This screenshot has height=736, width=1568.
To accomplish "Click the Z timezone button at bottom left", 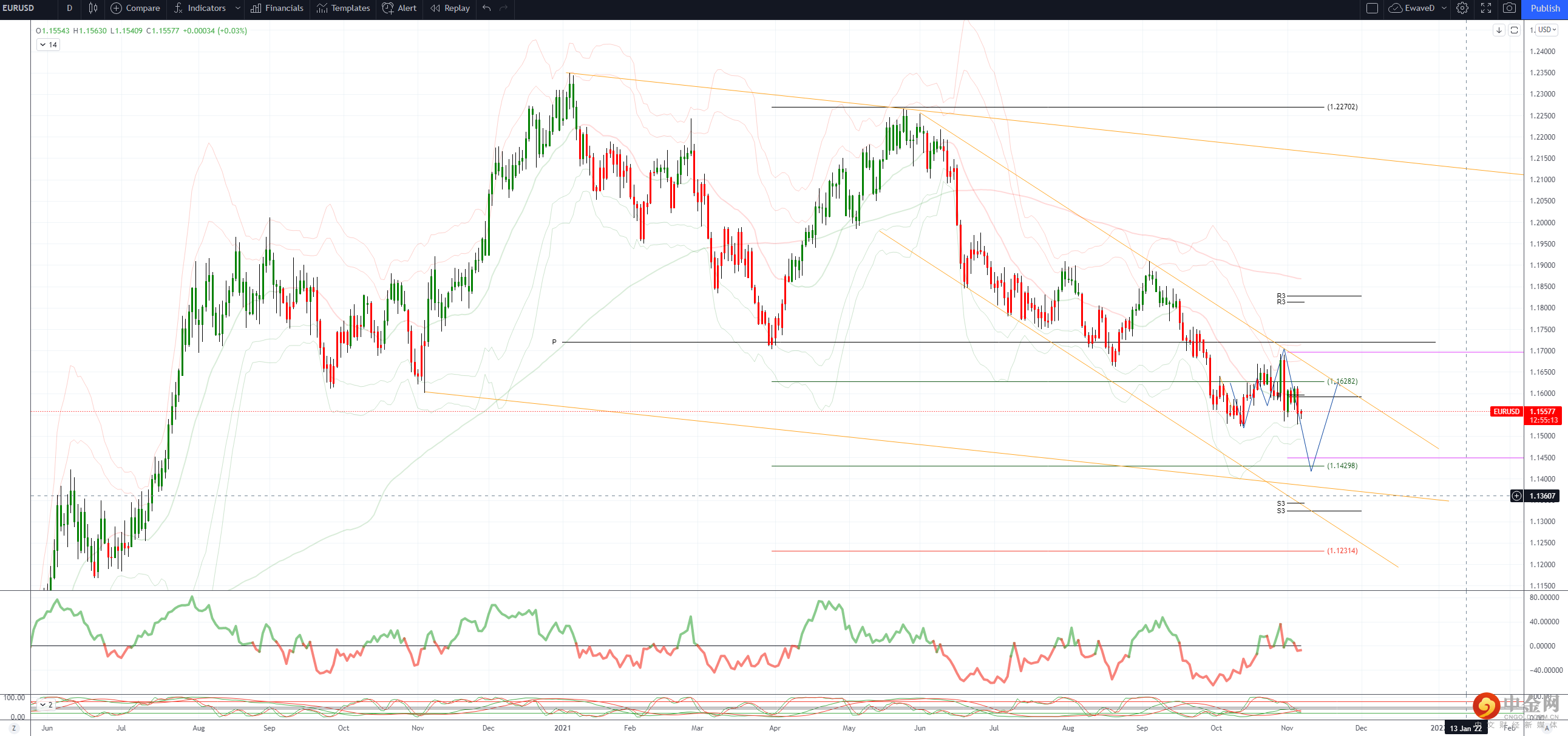I will click(13, 728).
